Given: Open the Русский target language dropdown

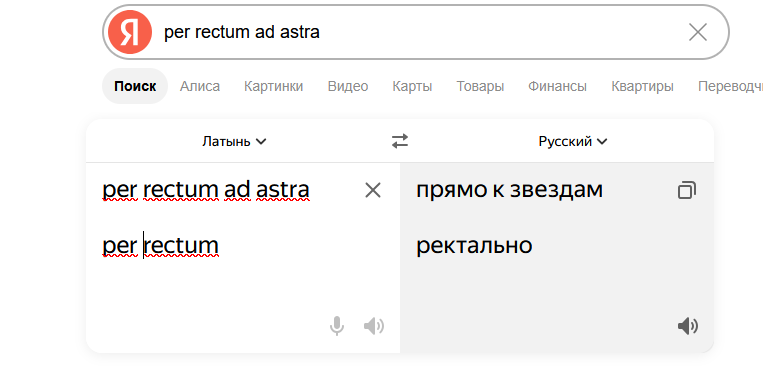Looking at the screenshot, I should tap(573, 142).
